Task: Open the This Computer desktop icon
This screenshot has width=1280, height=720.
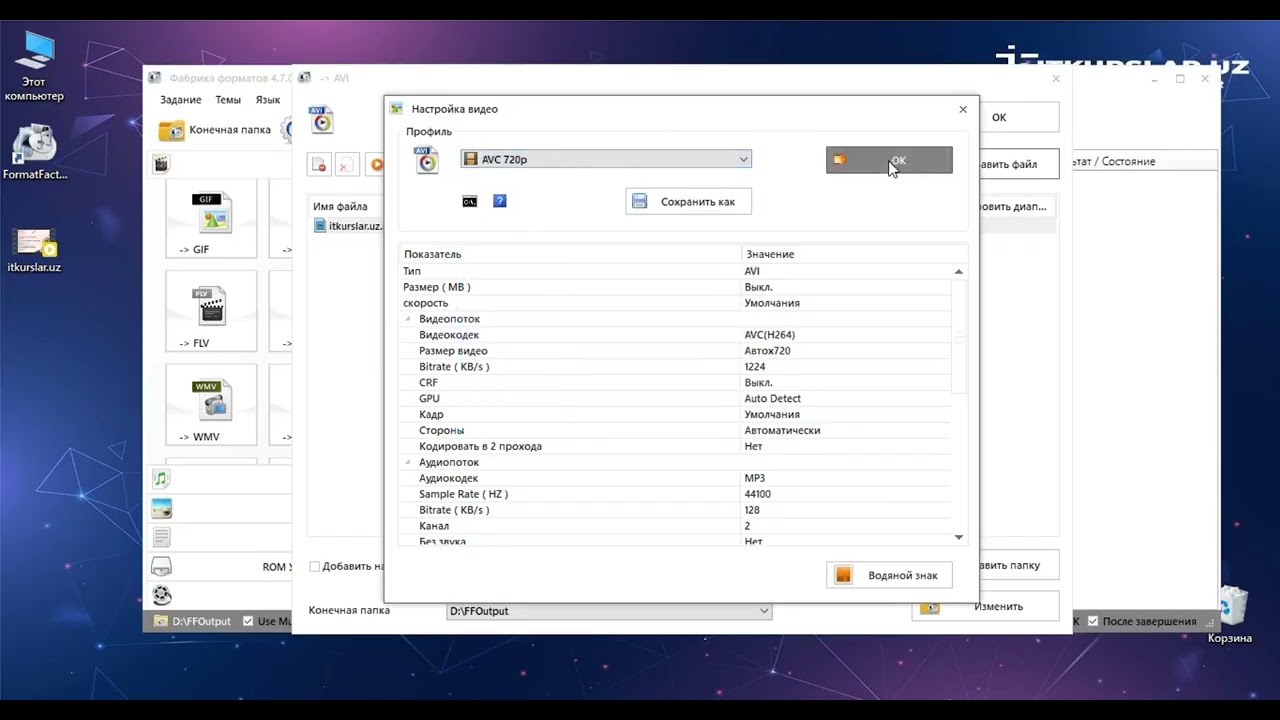Action: click(x=34, y=66)
